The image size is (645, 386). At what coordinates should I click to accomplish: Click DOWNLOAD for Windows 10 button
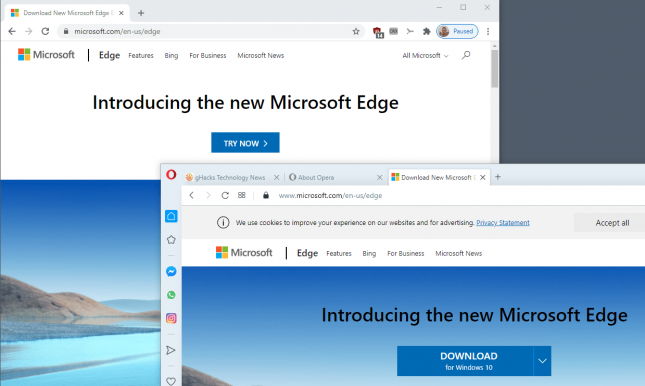[x=465, y=361]
